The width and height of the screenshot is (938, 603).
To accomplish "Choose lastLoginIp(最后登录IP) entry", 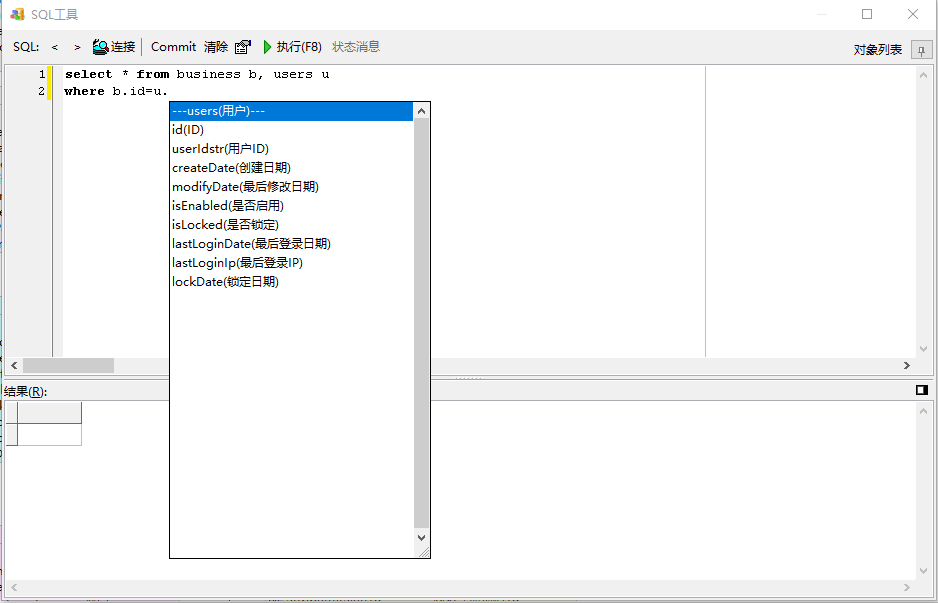I will [x=291, y=263].
